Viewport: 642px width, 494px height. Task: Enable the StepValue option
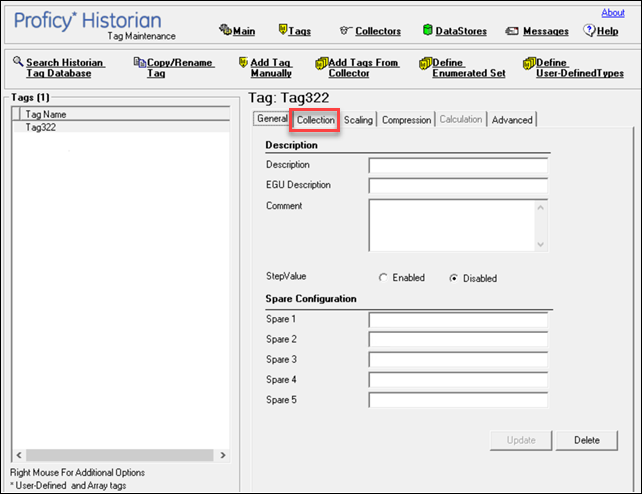(383, 277)
